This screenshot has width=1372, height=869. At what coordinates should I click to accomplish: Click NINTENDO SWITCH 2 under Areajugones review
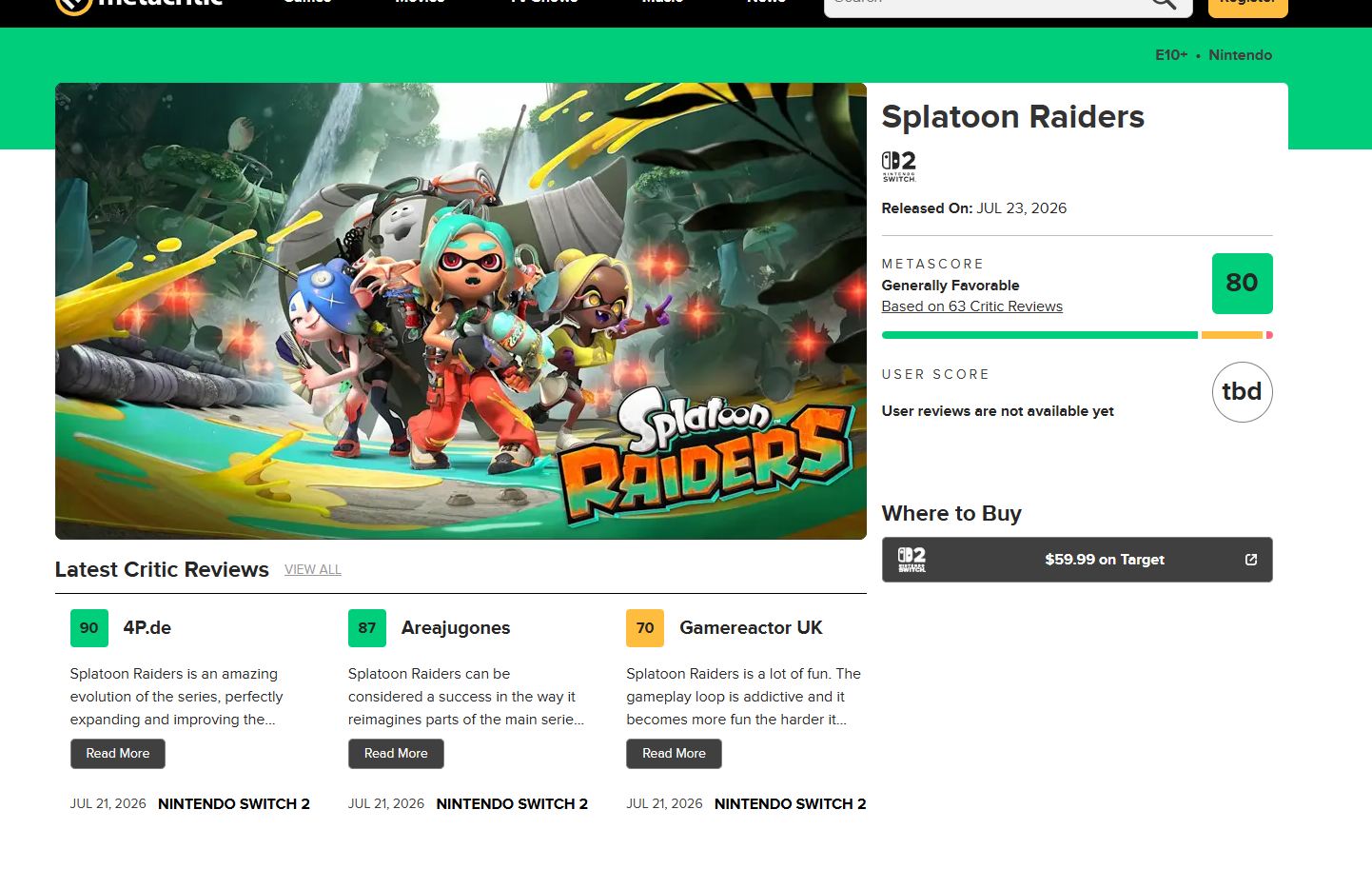point(512,804)
